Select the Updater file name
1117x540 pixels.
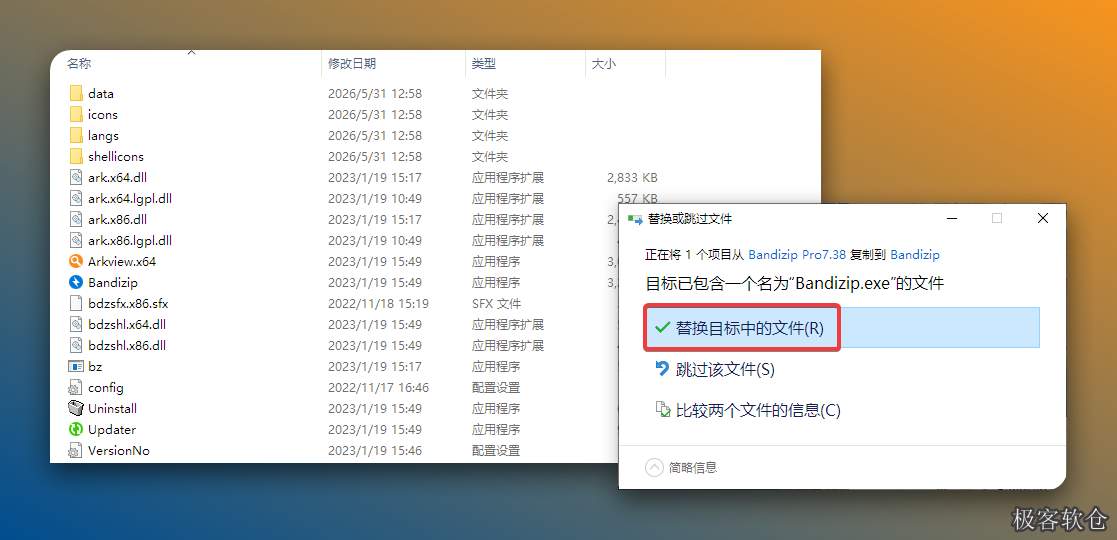[112, 430]
